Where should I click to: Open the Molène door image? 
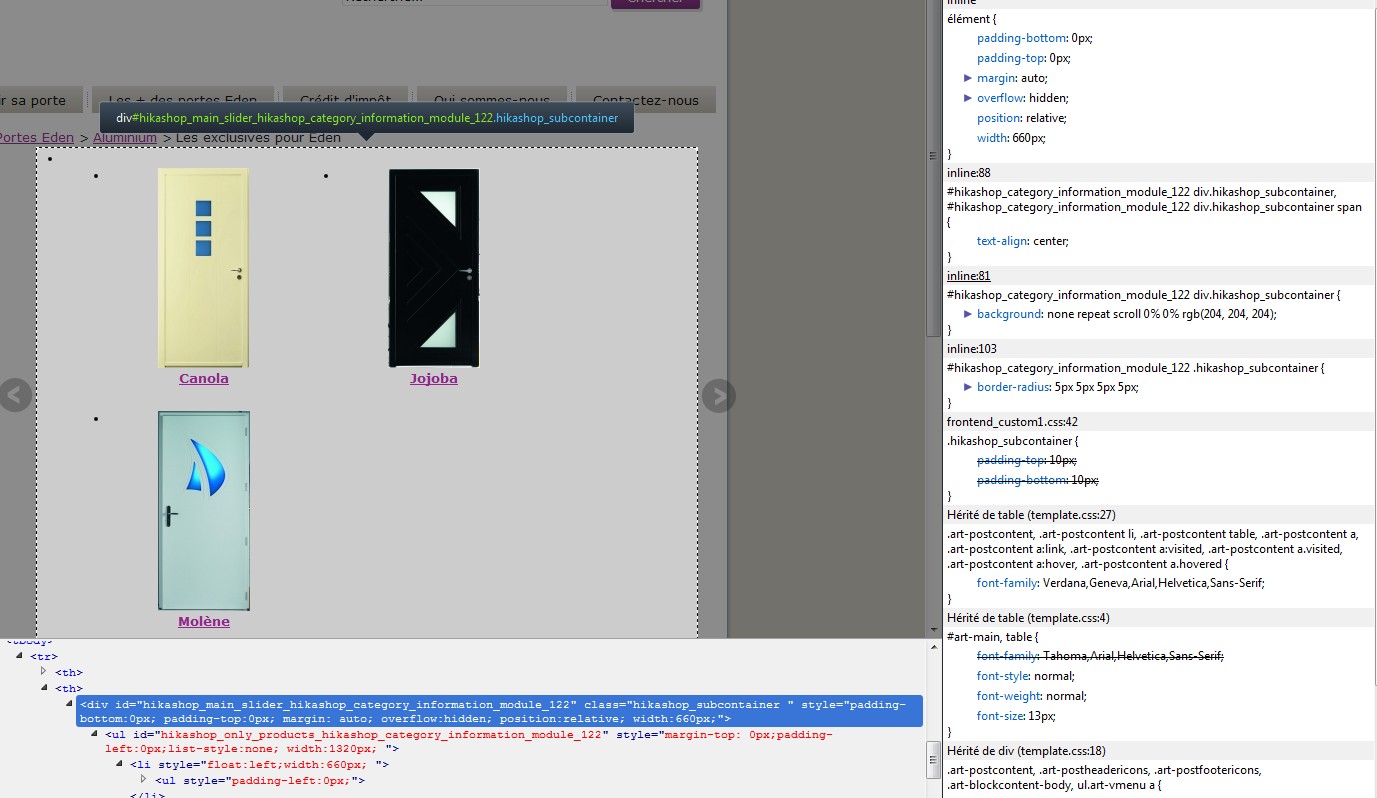(204, 511)
